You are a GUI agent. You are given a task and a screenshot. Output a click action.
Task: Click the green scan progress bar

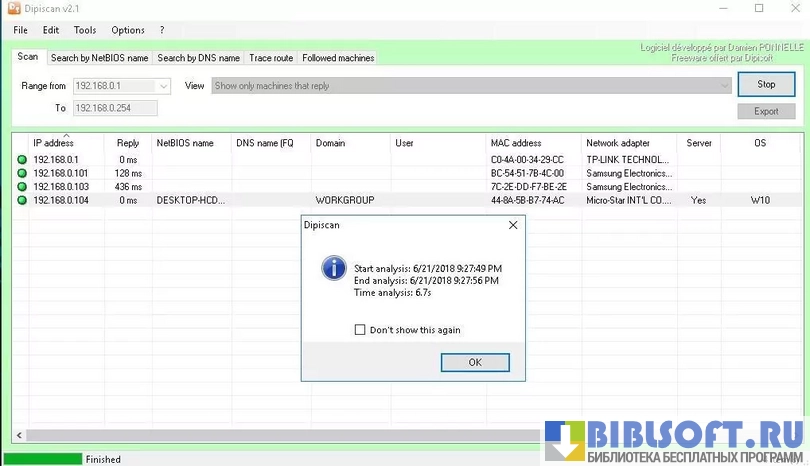pyautogui.click(x=41, y=459)
